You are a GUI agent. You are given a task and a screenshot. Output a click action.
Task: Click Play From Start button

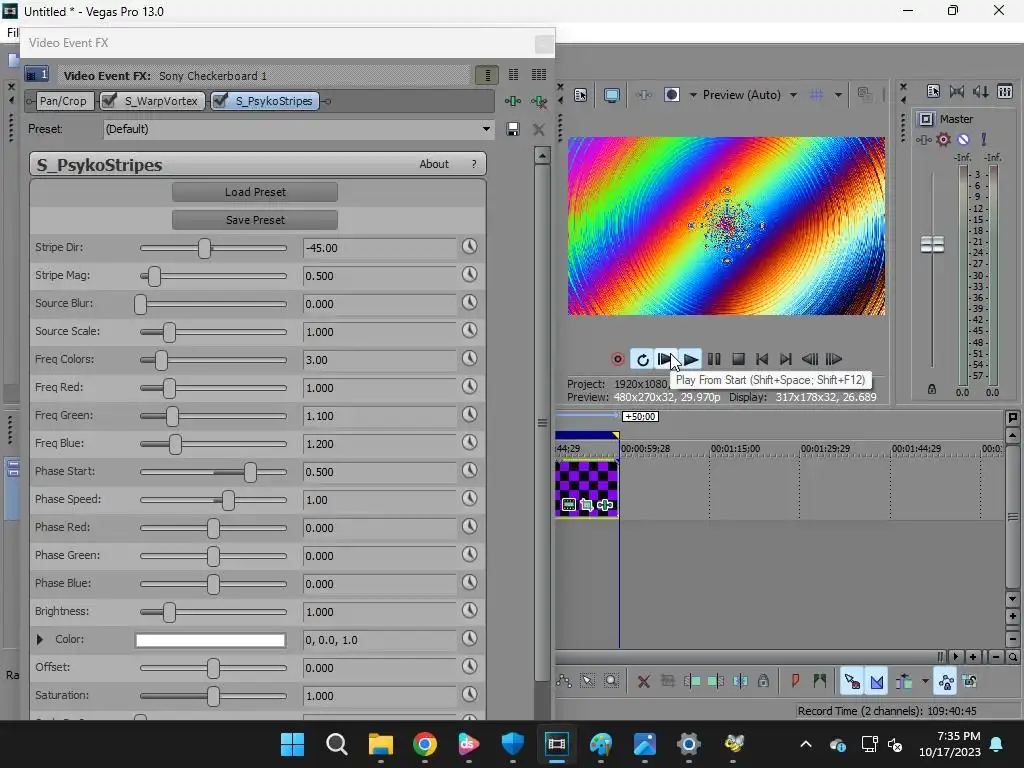tap(664, 359)
